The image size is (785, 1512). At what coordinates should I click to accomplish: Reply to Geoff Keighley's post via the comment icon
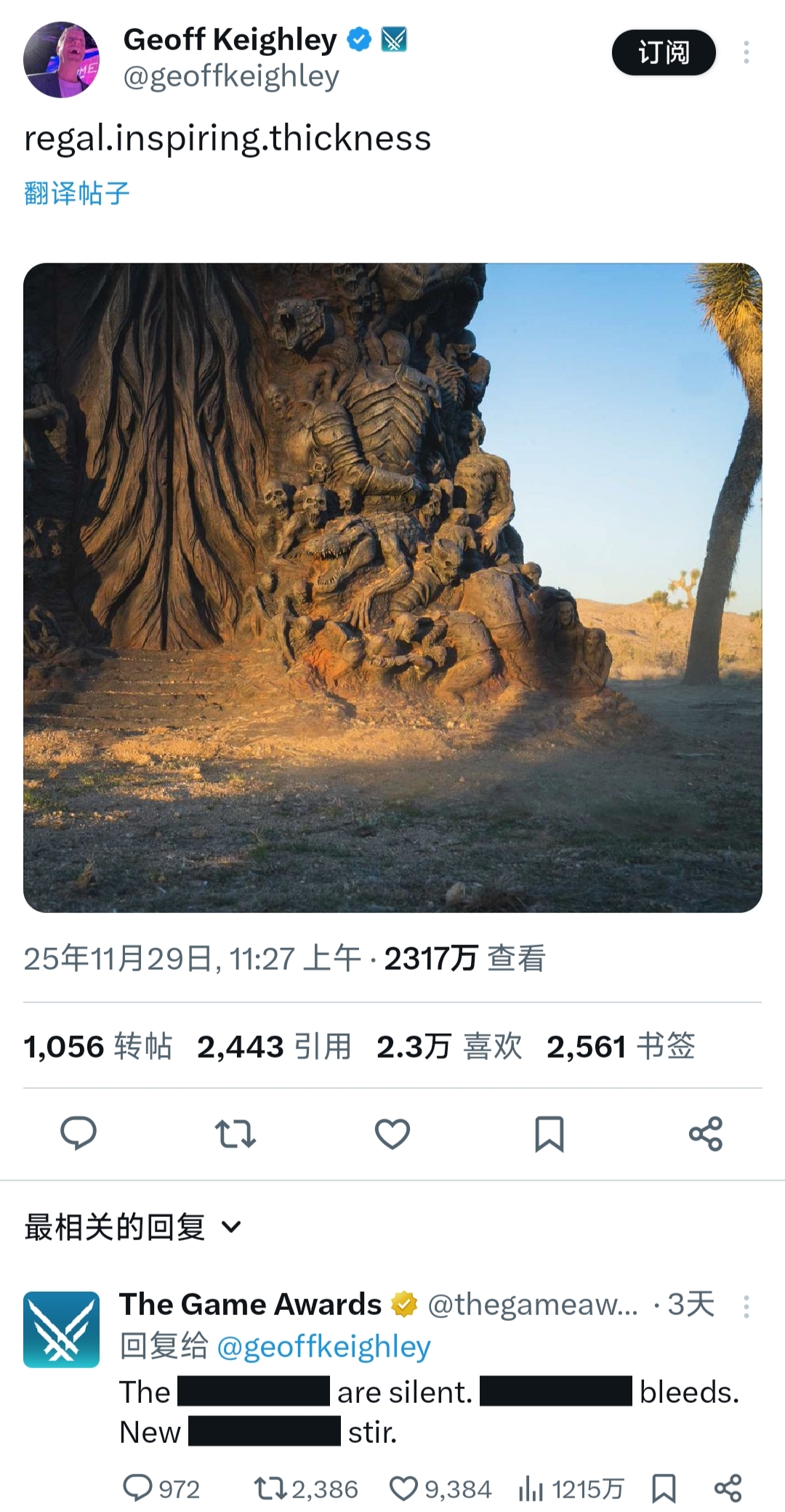coord(78,1133)
